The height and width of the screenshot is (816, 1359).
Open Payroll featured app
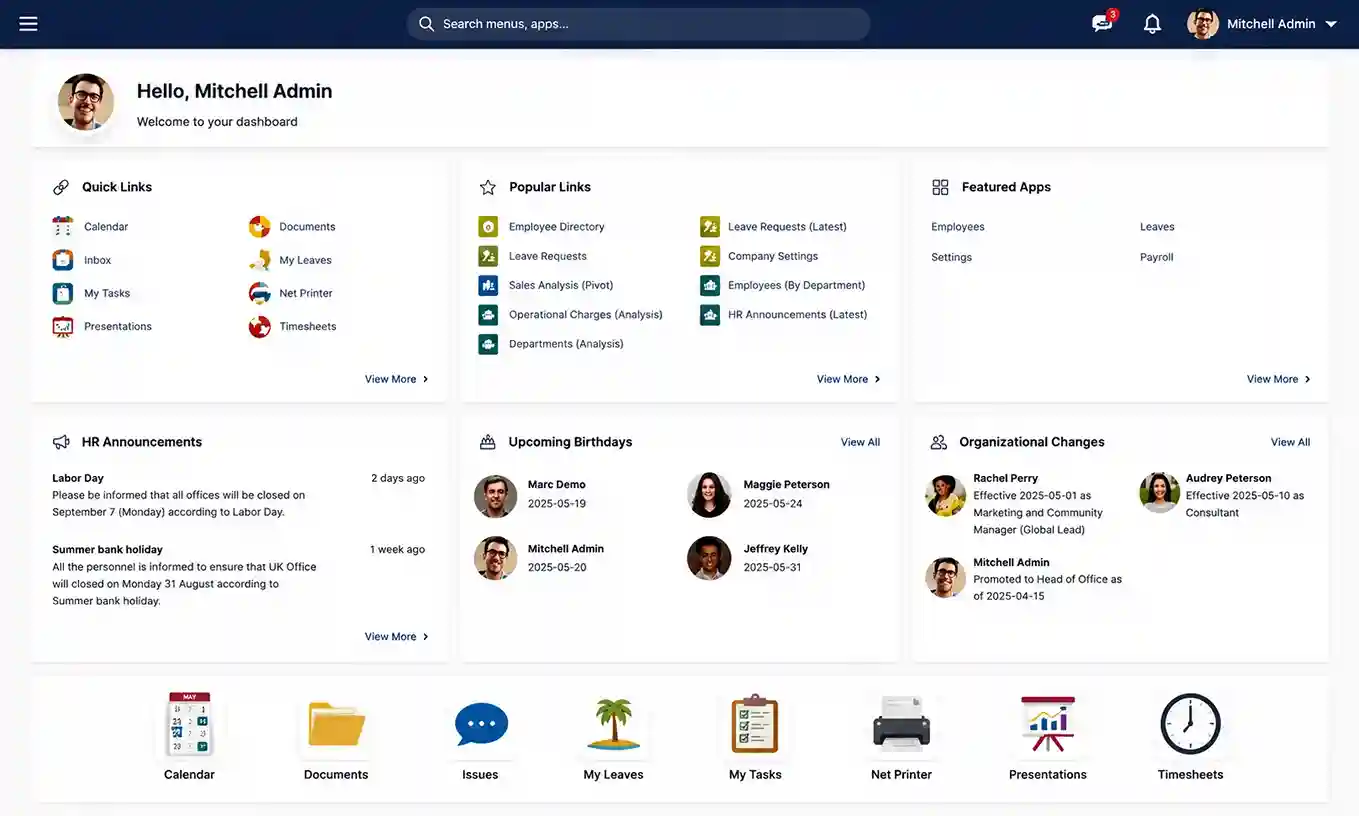(x=1156, y=257)
